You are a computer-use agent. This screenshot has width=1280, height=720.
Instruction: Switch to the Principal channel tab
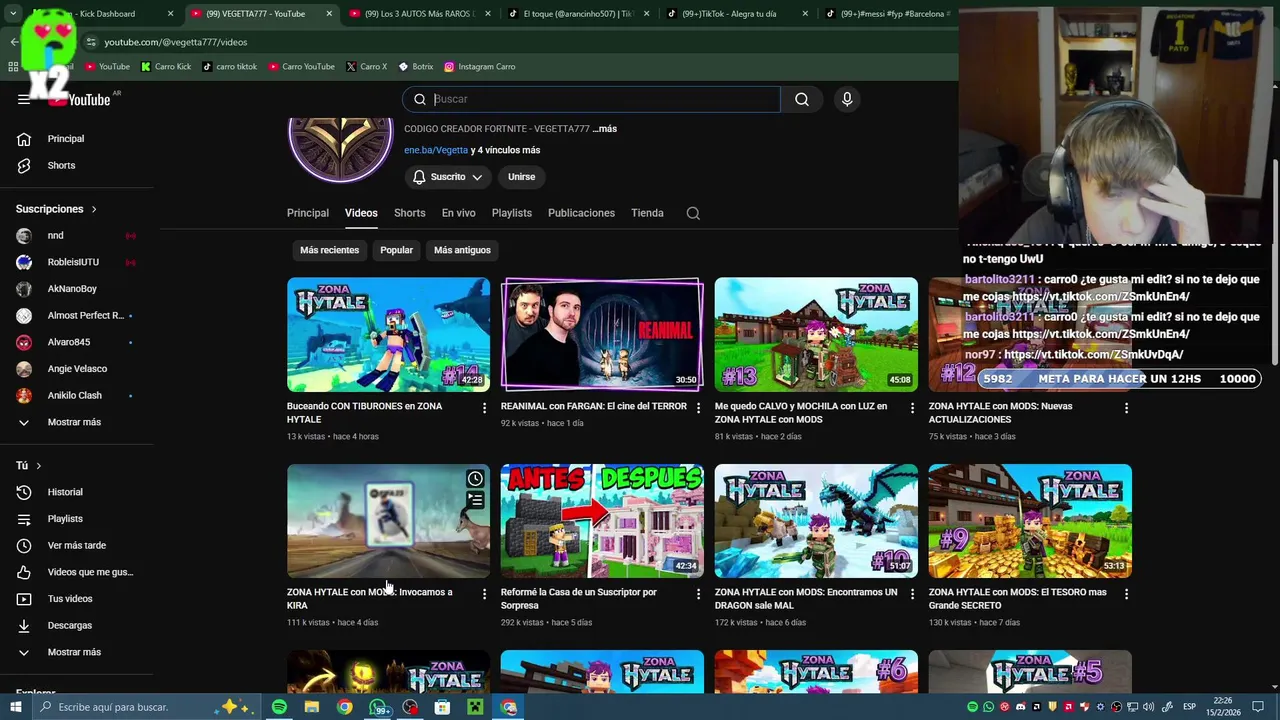[x=308, y=213]
